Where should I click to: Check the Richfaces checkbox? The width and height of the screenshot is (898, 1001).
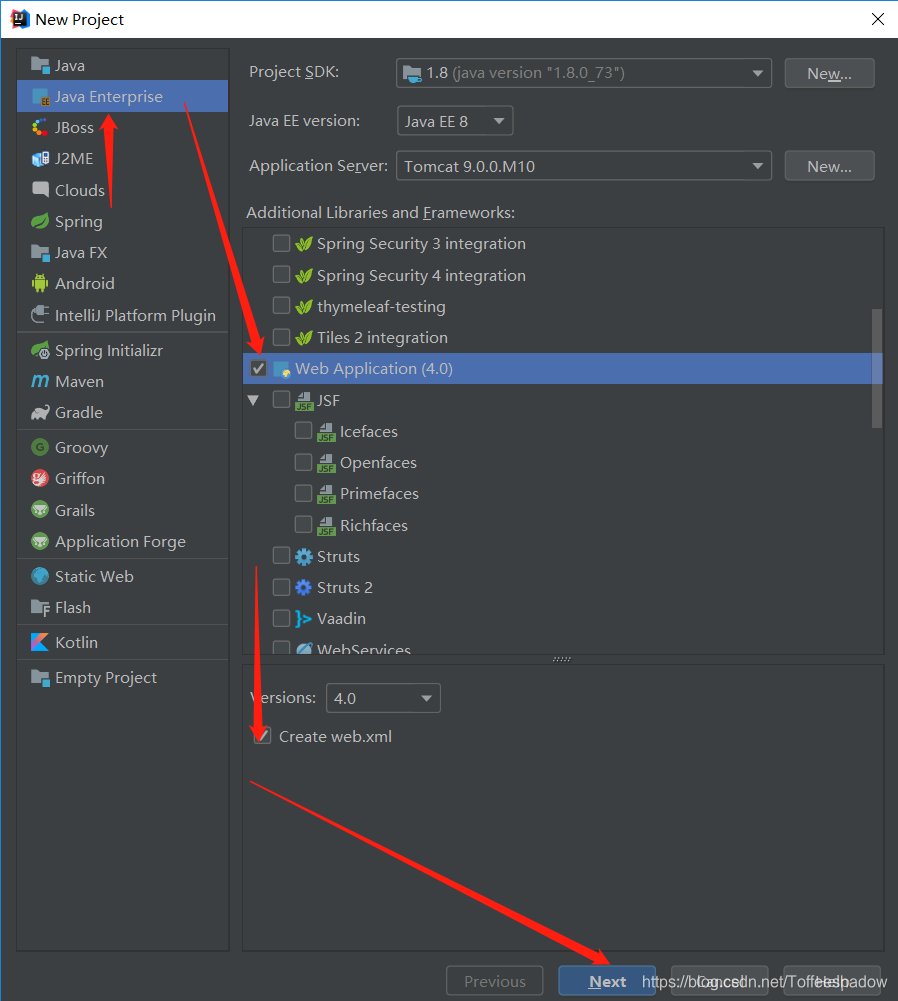pyautogui.click(x=303, y=524)
